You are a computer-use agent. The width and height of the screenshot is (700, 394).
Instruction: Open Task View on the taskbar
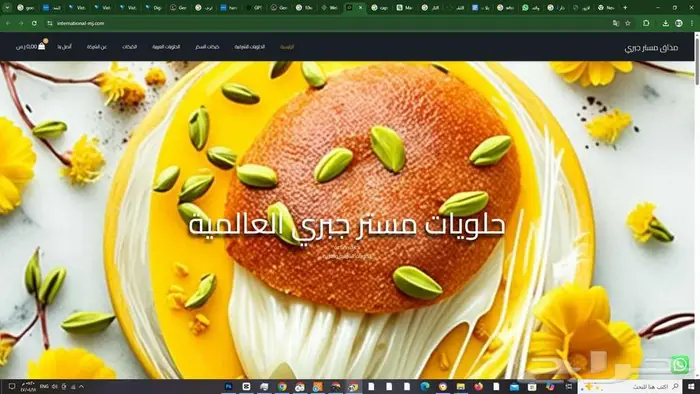[x=569, y=386]
